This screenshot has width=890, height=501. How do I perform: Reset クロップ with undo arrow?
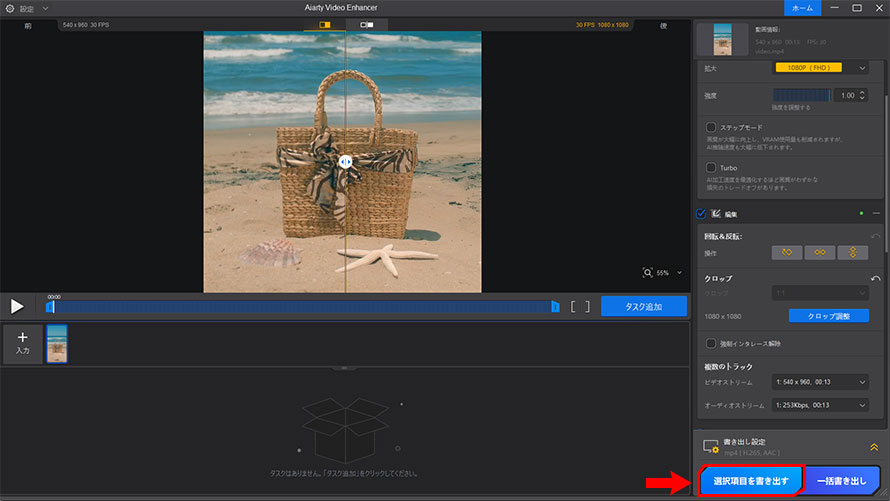click(x=875, y=279)
